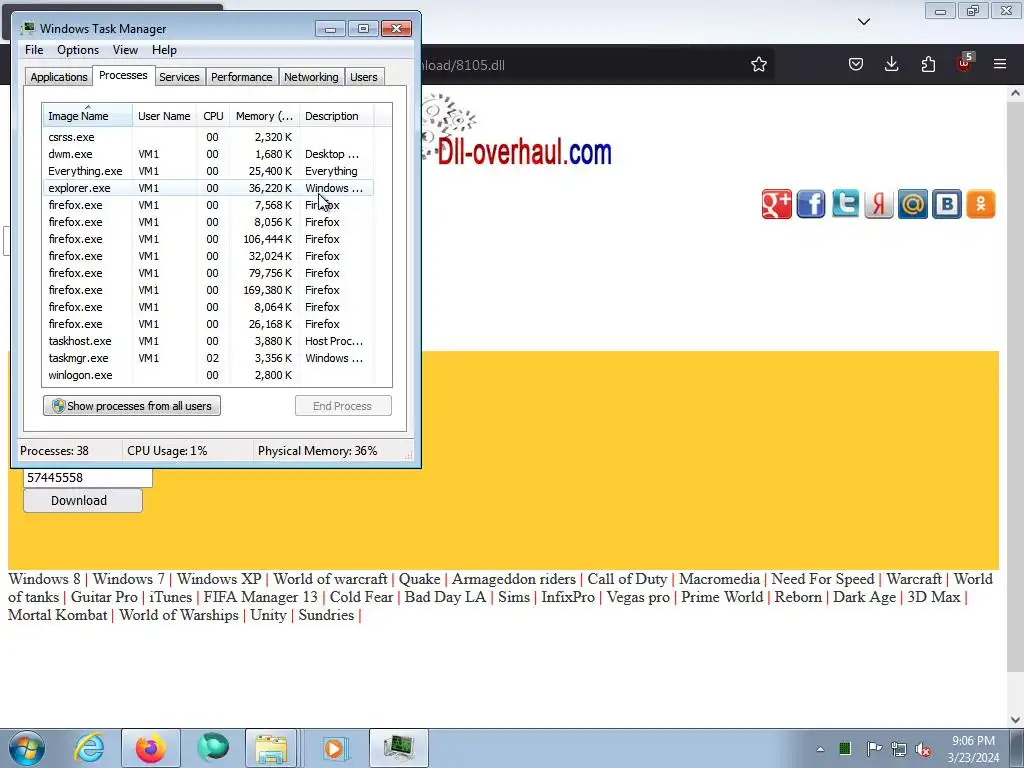Open the Windows Start menu
The width and height of the screenshot is (1024, 768).
27,748
